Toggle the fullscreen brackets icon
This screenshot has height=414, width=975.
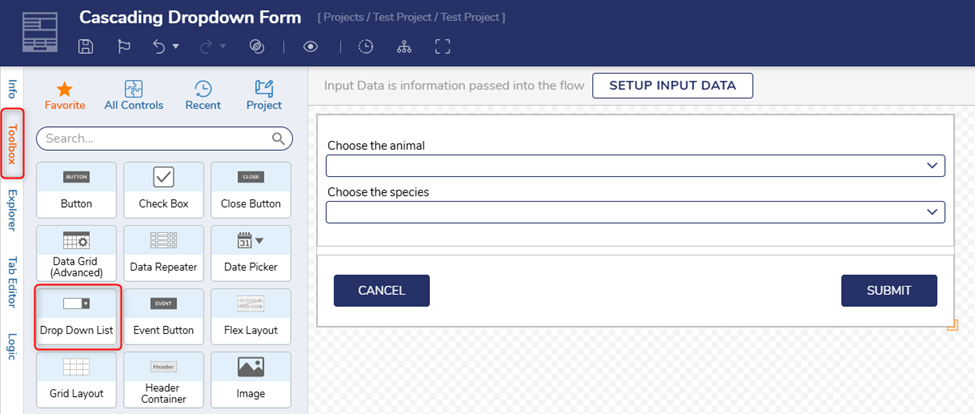(443, 47)
